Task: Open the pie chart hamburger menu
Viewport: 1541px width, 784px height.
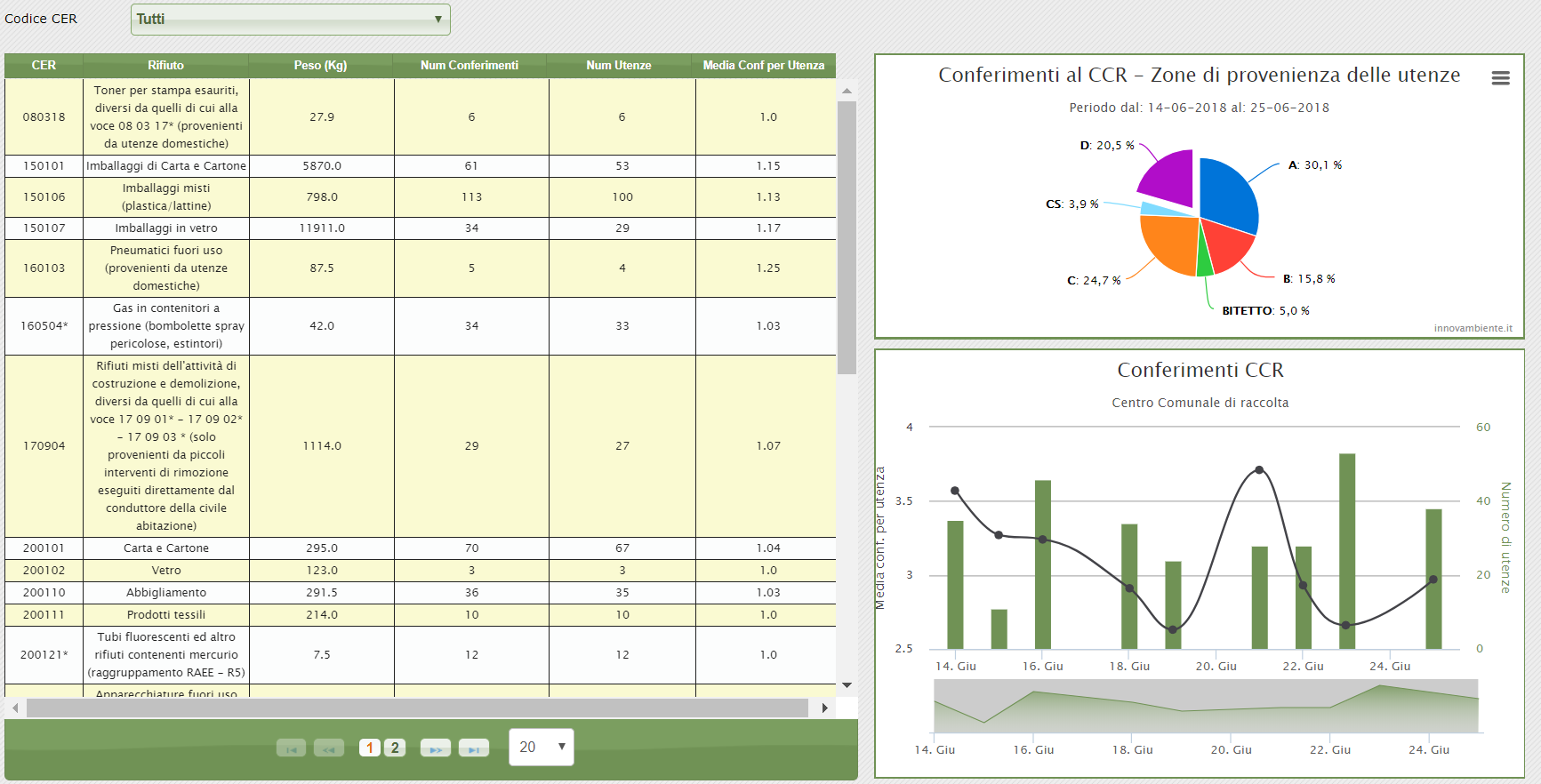Action: pos(1500,78)
